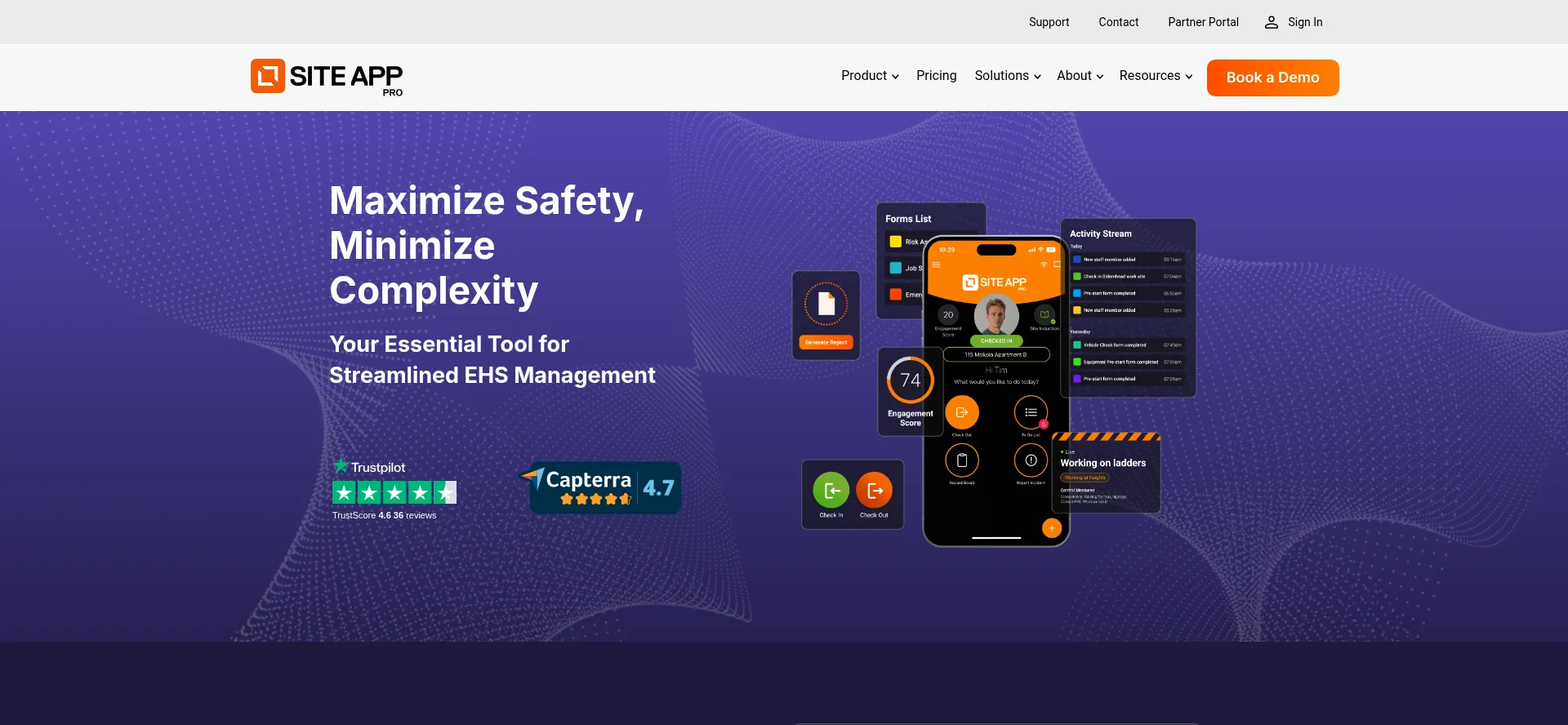Click the 74 Engagement Score gauge
1568x725 pixels.
click(911, 380)
